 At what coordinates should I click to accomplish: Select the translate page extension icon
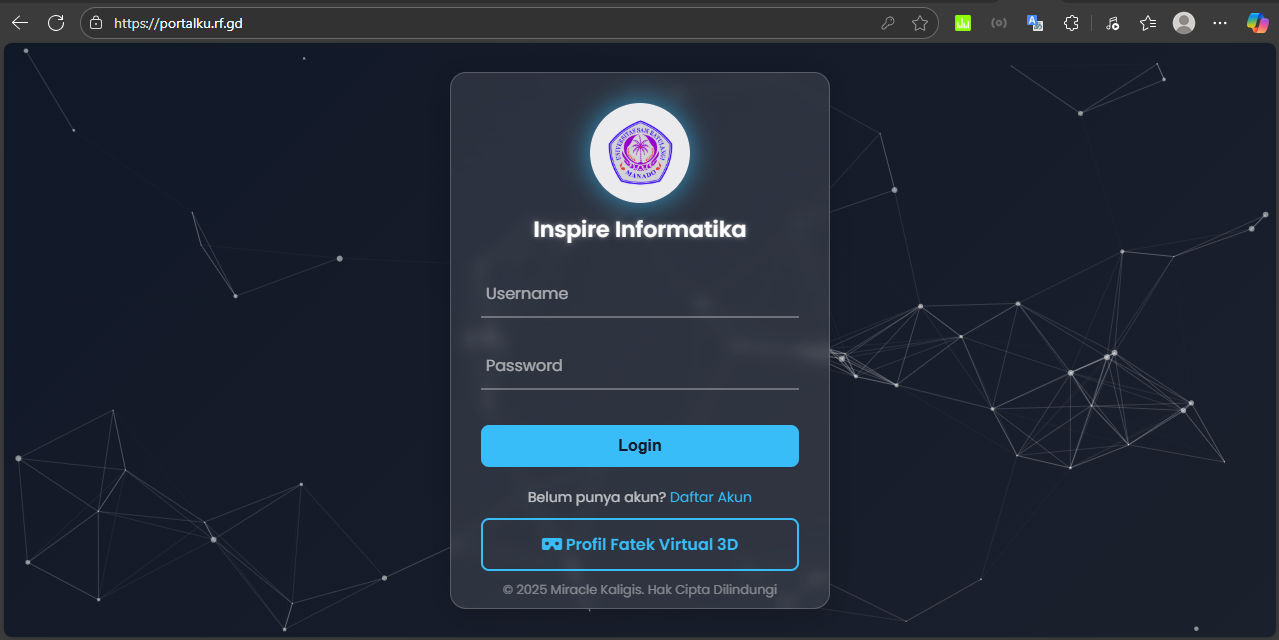click(x=1034, y=22)
